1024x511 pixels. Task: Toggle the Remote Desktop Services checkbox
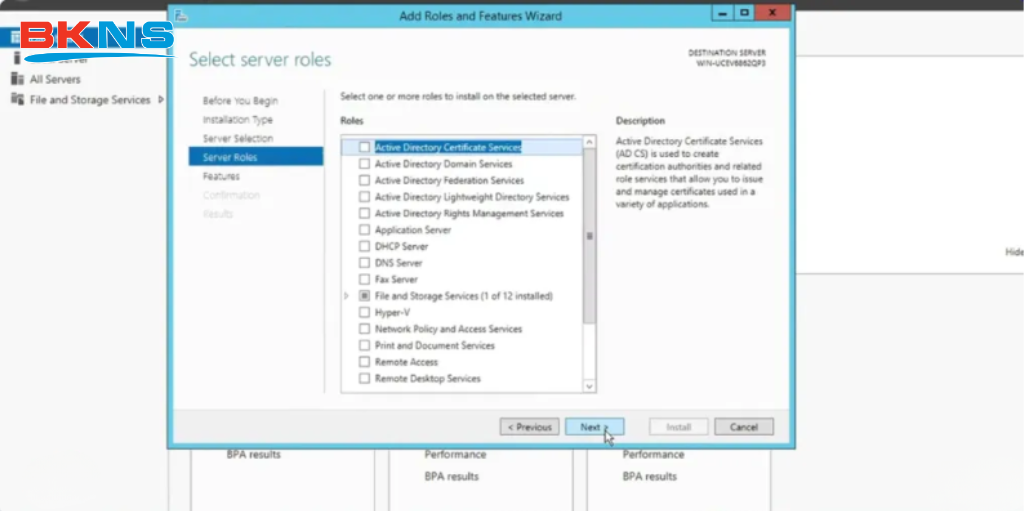(364, 379)
